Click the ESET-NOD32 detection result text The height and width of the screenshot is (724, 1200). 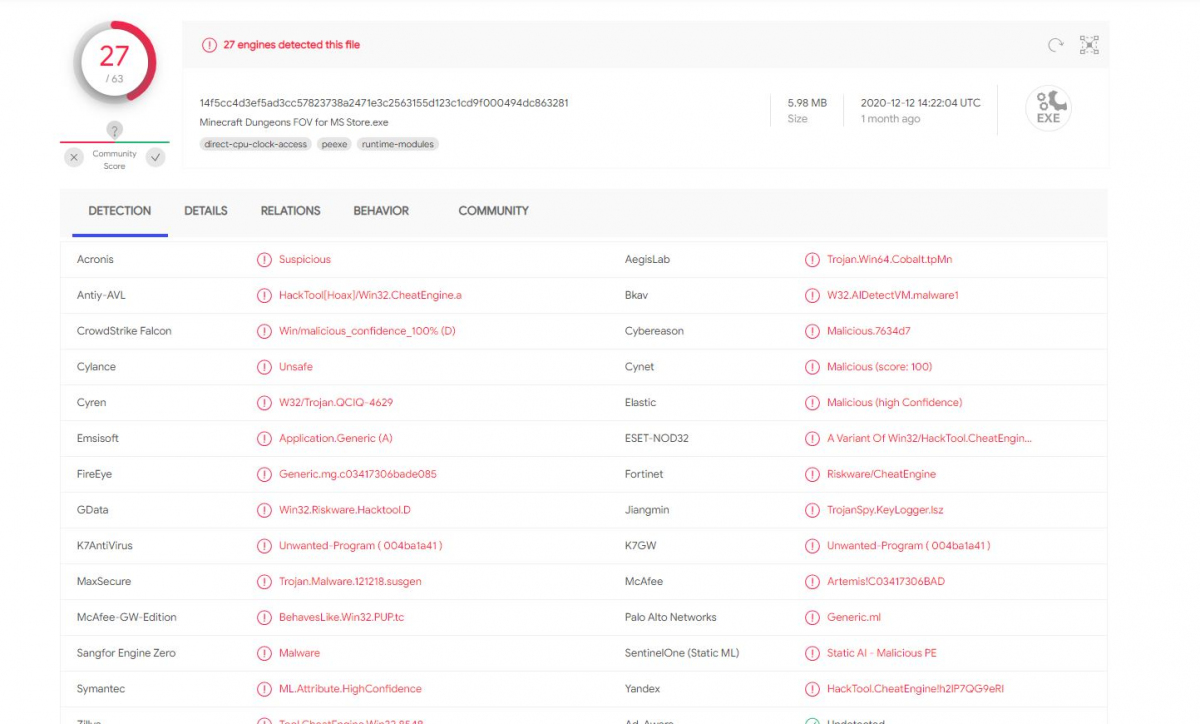point(929,438)
